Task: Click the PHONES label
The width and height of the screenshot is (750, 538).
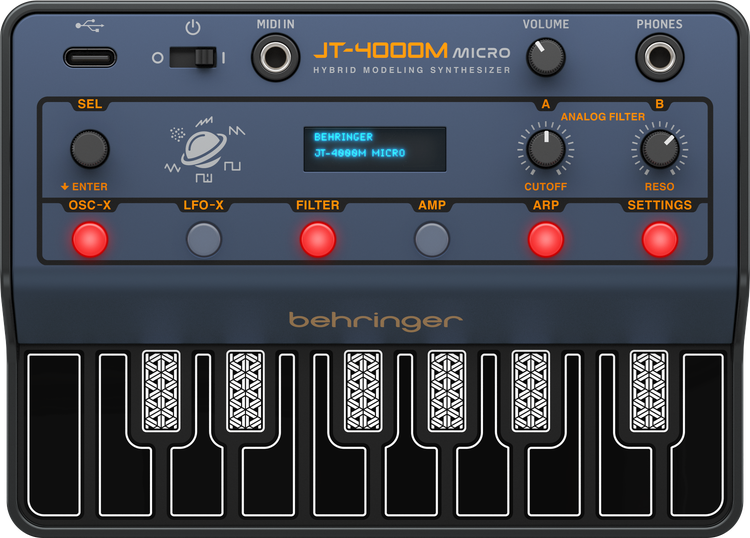Action: pyautogui.click(x=660, y=24)
